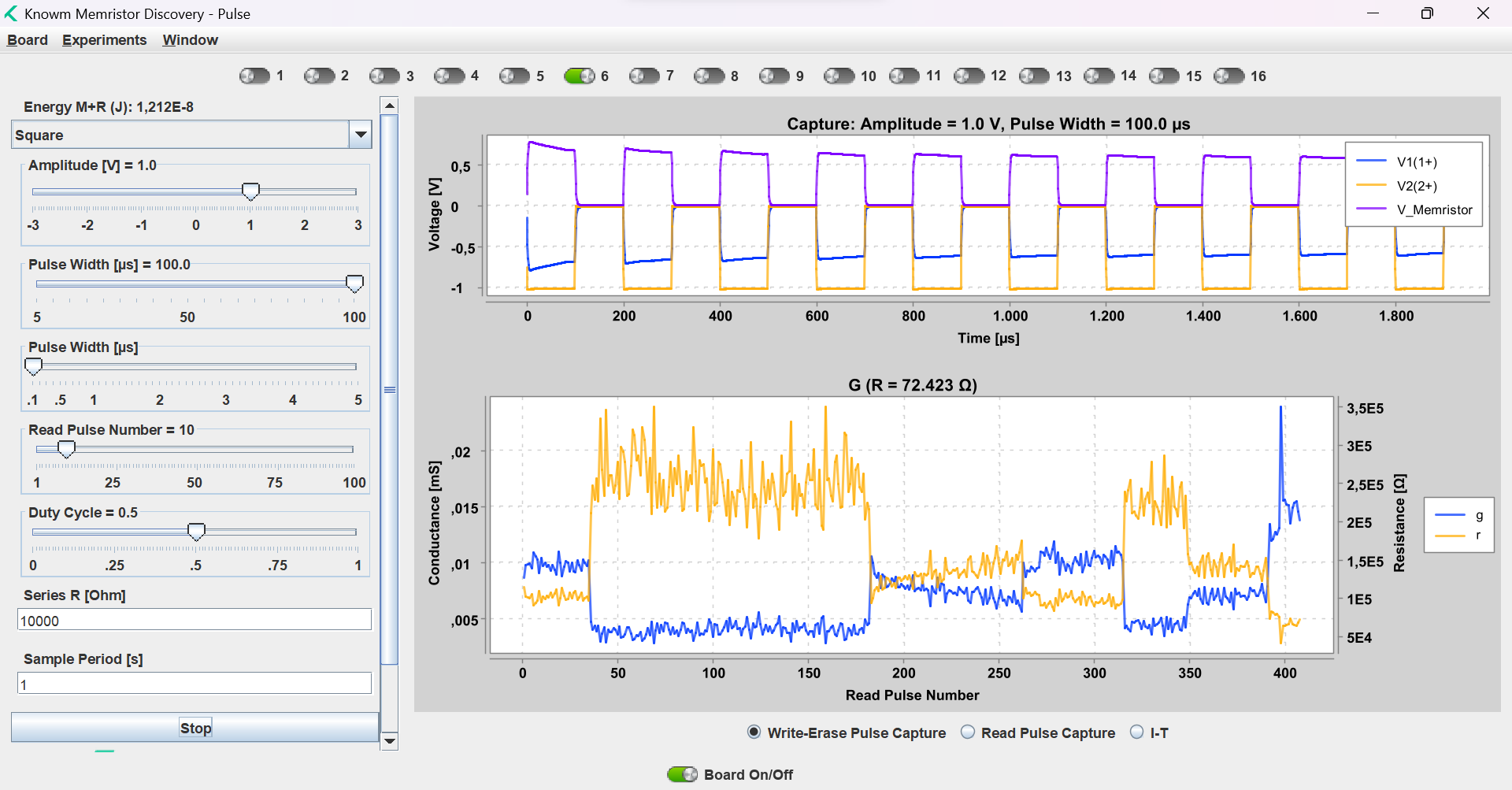1512x790 pixels.
Task: Enable memristor channel 16 switch
Action: coord(1228,76)
